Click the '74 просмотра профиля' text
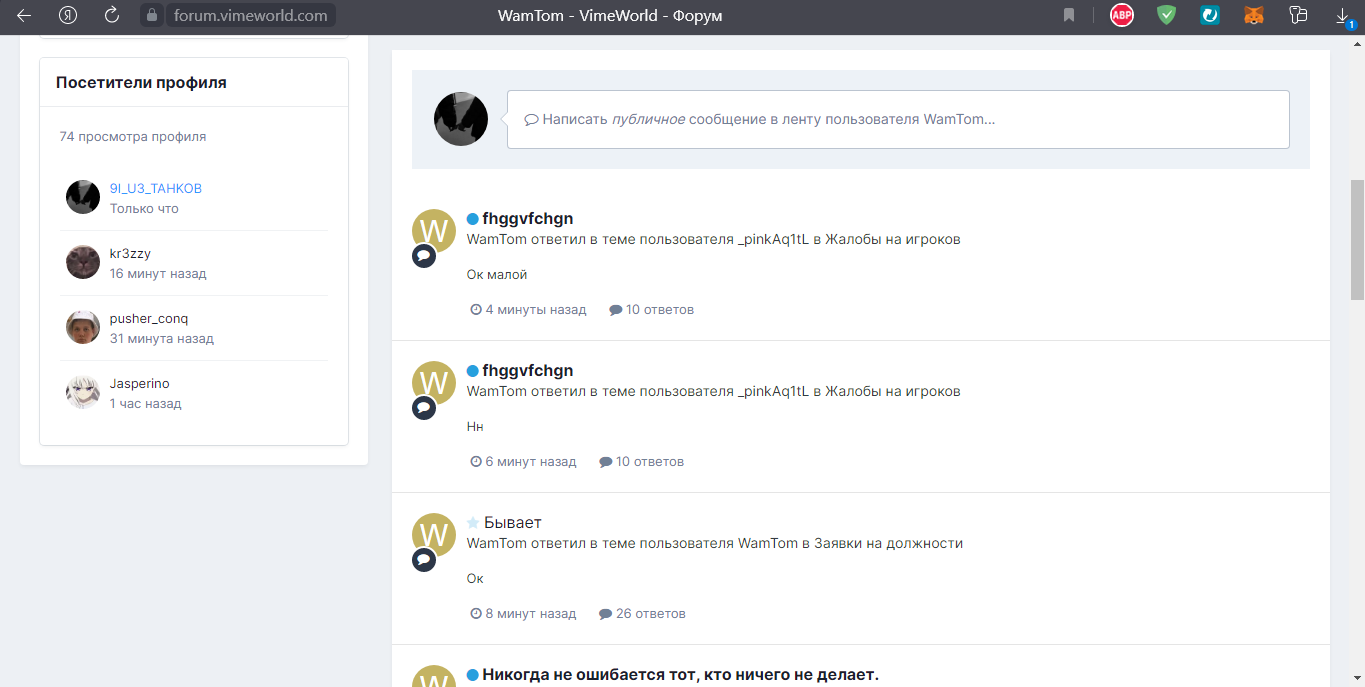Image resolution: width=1365 pixels, height=687 pixels. tap(133, 136)
